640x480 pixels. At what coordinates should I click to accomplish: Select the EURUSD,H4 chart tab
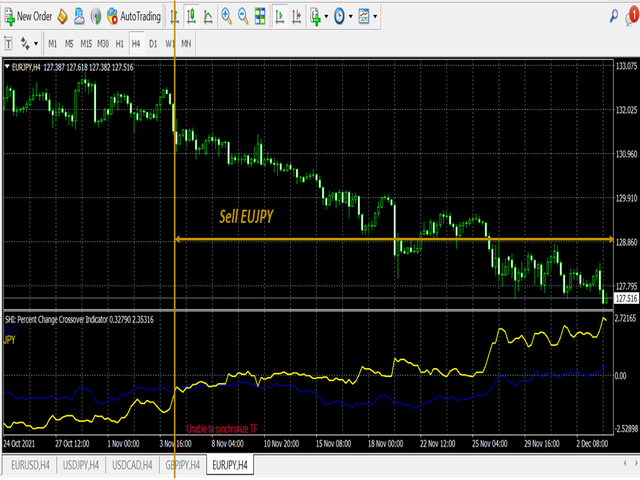[28, 465]
